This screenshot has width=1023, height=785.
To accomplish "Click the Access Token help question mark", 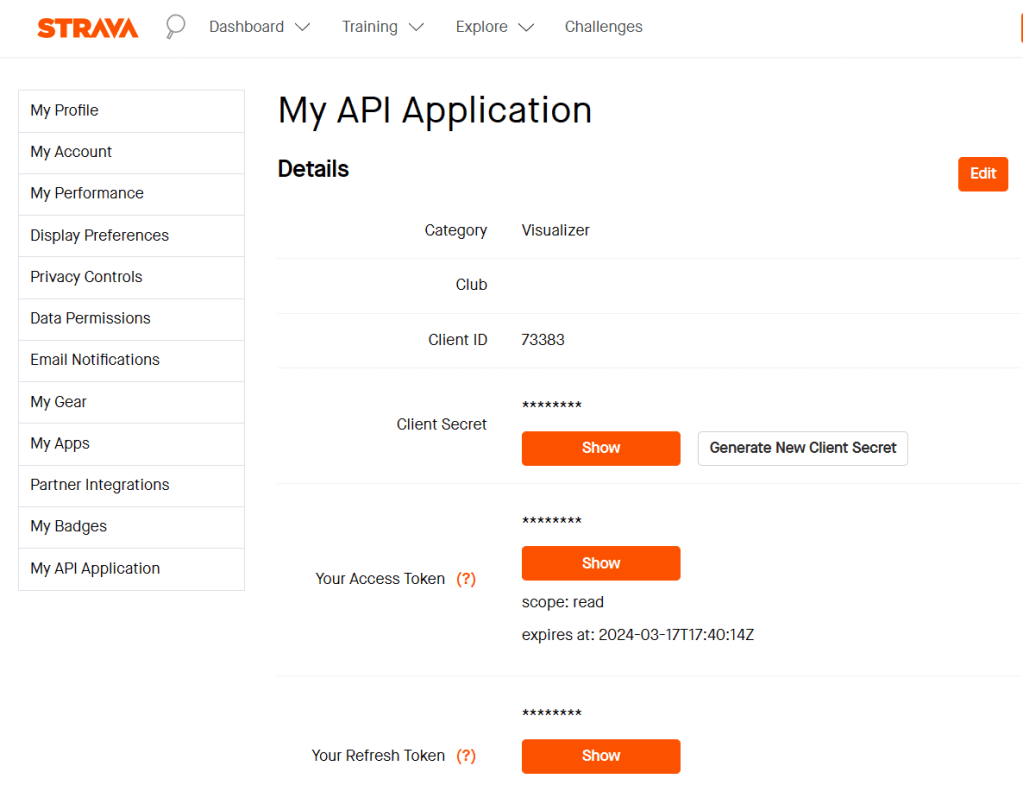I will [x=466, y=579].
